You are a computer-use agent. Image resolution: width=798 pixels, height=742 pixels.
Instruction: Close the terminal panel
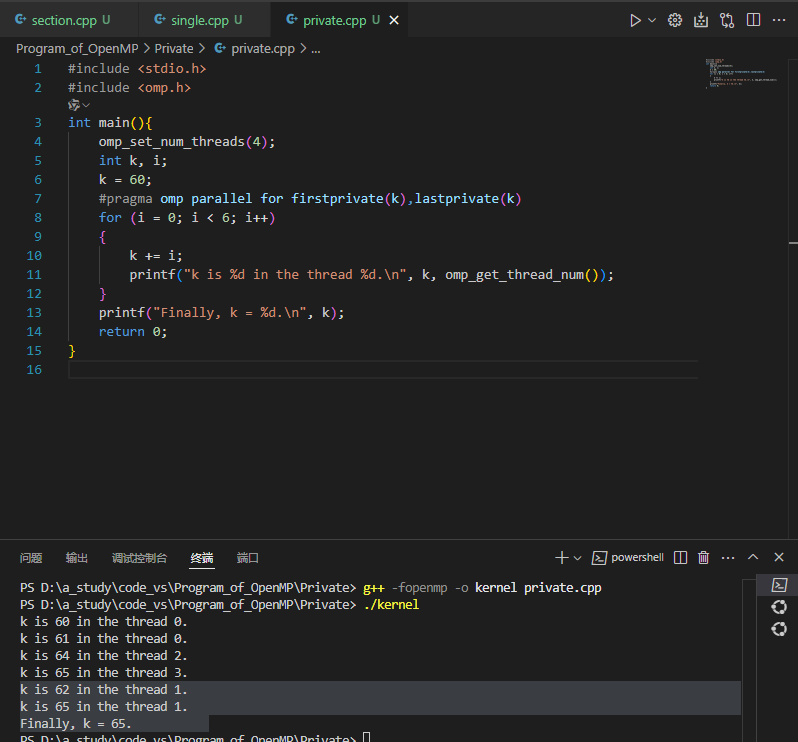click(x=779, y=557)
